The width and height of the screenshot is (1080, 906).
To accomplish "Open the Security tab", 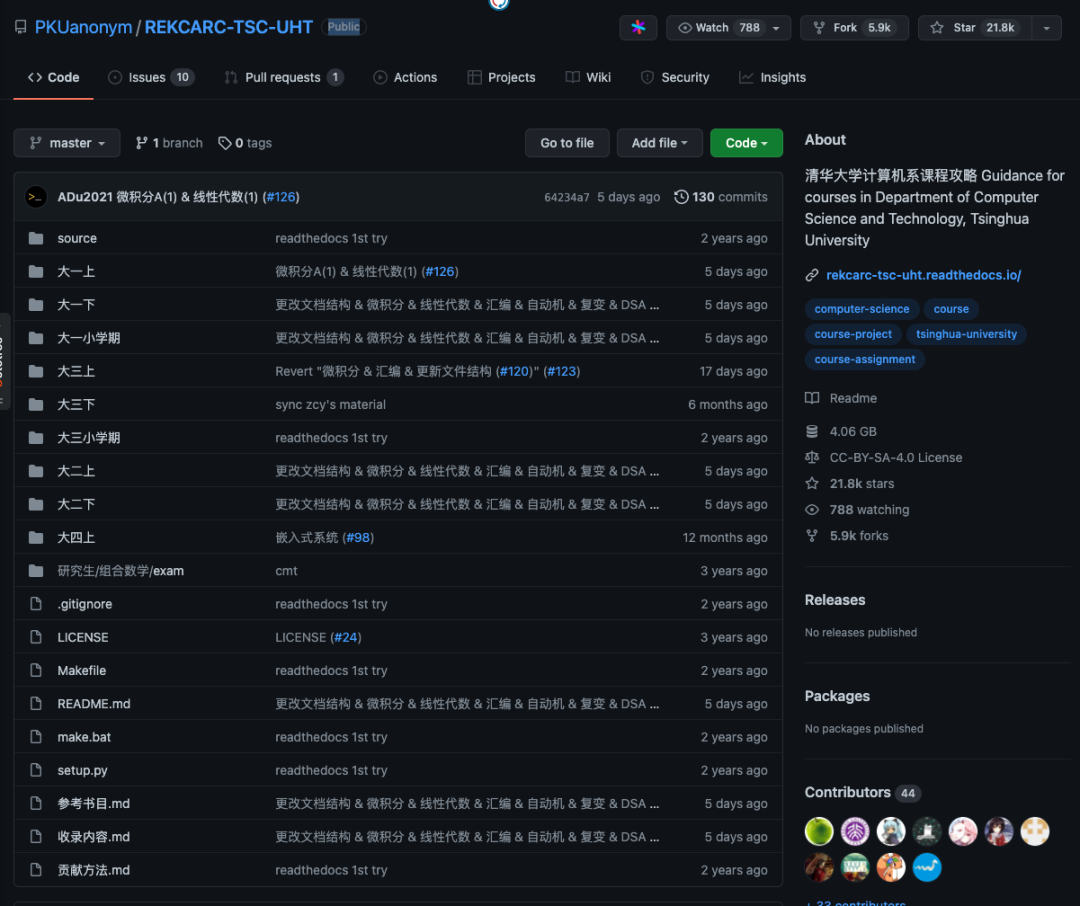I will pos(675,77).
